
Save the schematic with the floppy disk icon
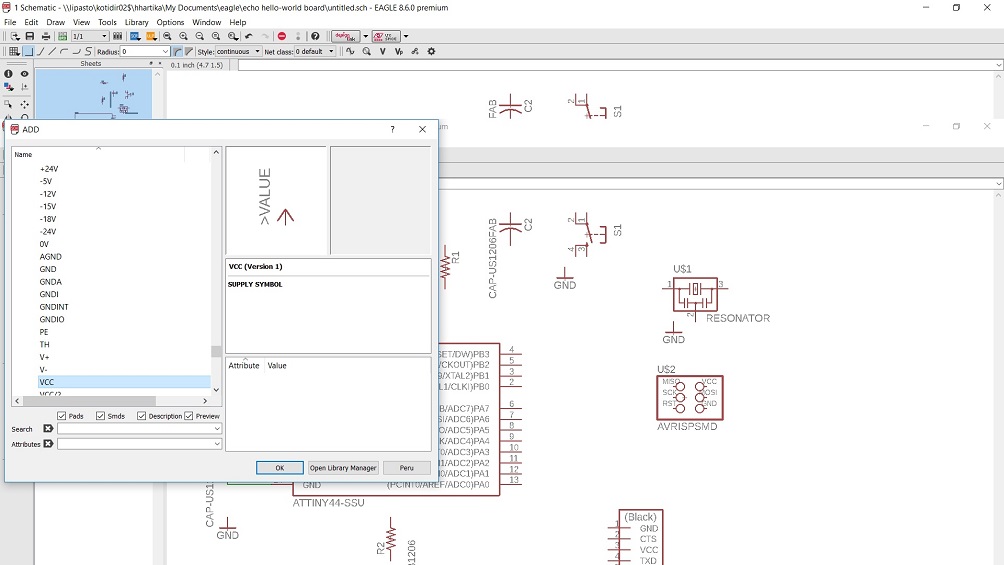[x=29, y=37]
